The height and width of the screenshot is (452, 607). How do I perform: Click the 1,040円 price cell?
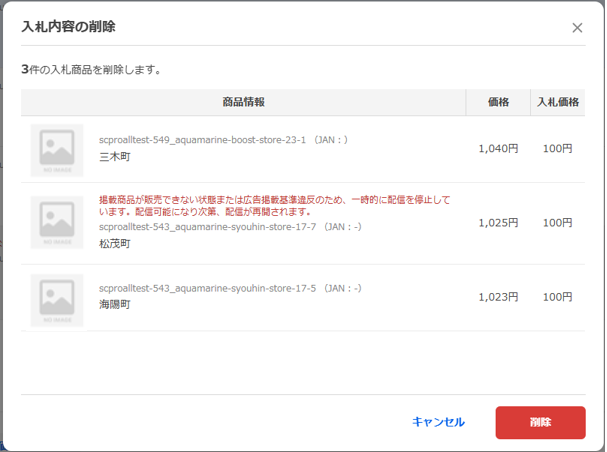click(x=498, y=149)
